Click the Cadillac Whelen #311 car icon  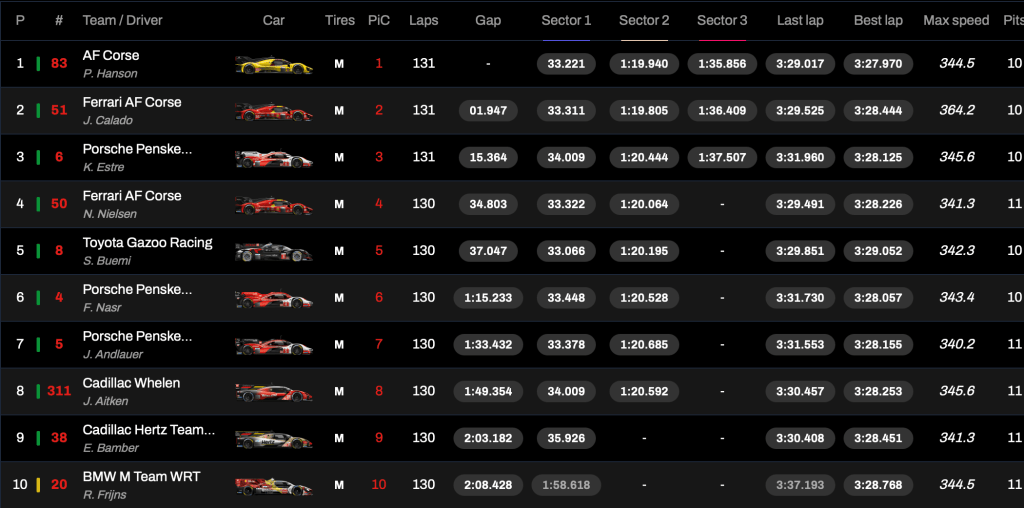(273, 392)
